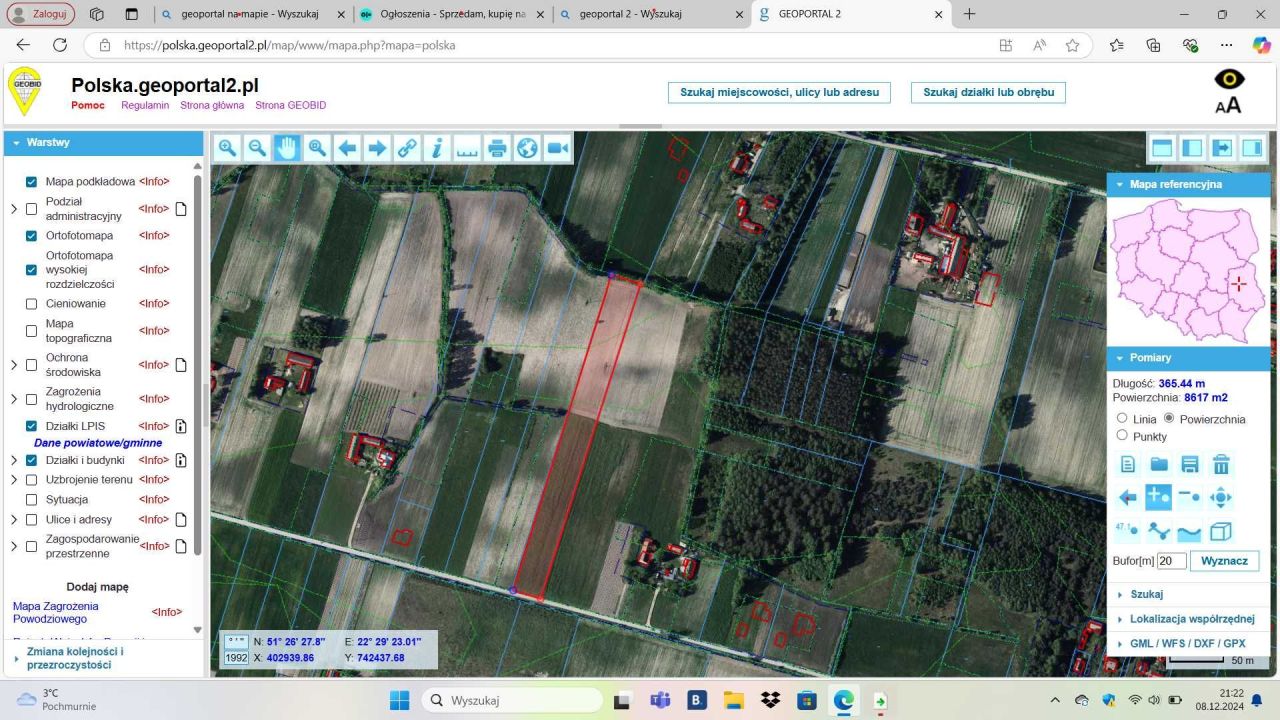Expand Podział administracyjny layer group
1280x720 pixels.
14,209
